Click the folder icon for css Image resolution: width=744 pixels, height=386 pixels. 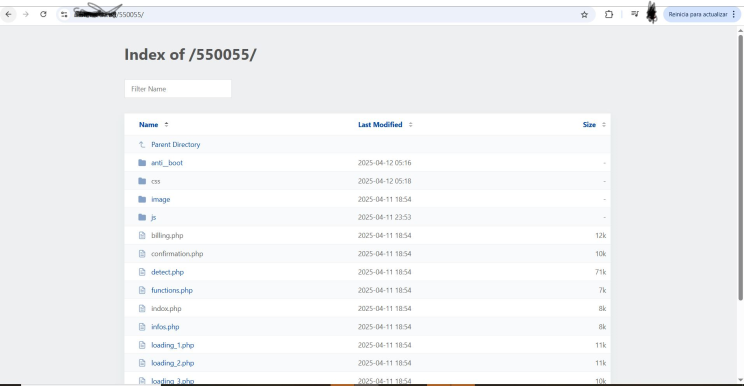click(142, 181)
